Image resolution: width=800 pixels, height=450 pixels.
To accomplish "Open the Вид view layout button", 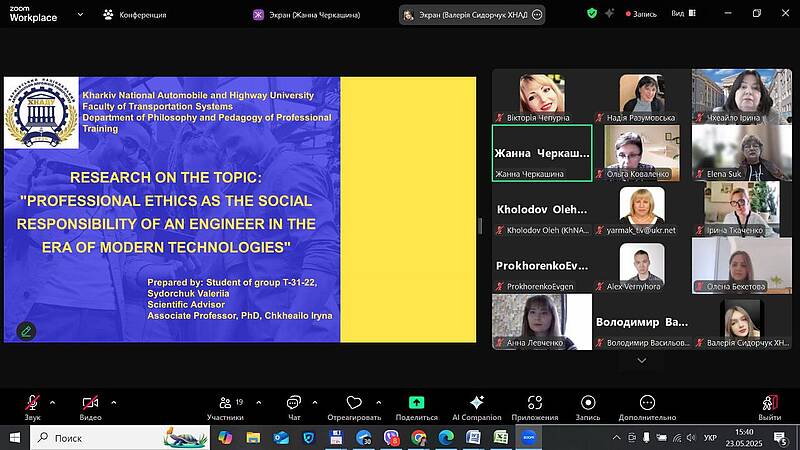I will click(x=683, y=14).
